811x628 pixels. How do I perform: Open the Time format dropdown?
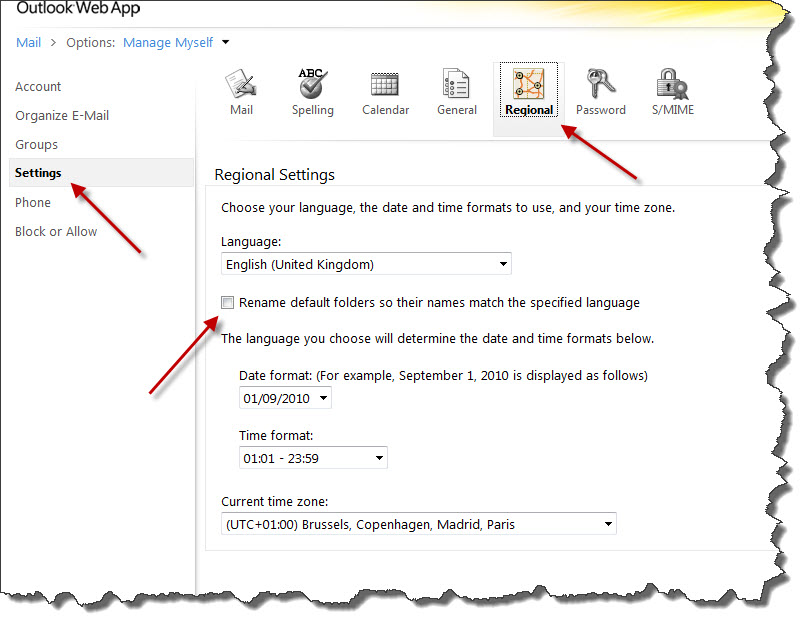click(x=313, y=458)
